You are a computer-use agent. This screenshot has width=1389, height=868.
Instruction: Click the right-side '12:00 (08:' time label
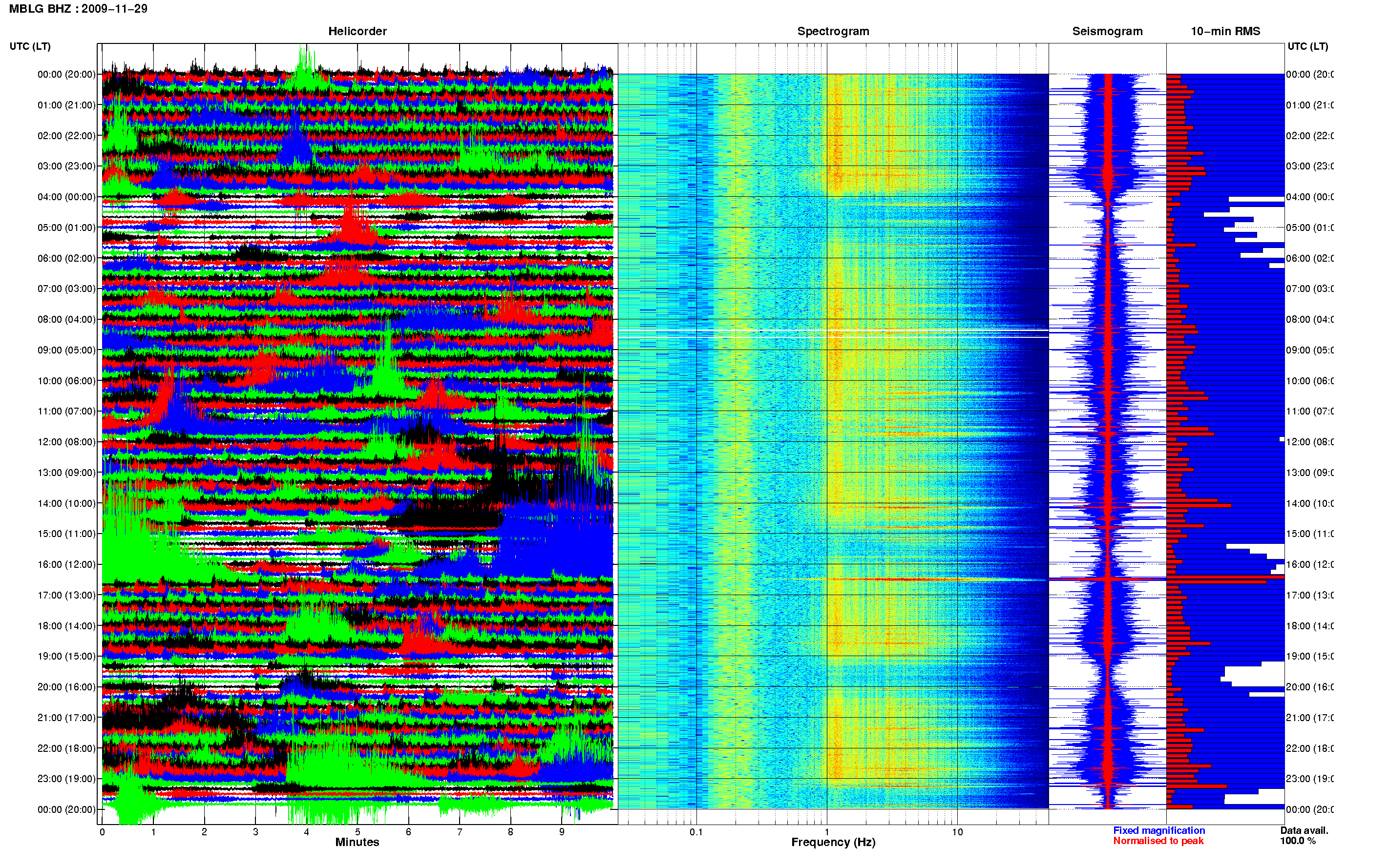click(1310, 441)
